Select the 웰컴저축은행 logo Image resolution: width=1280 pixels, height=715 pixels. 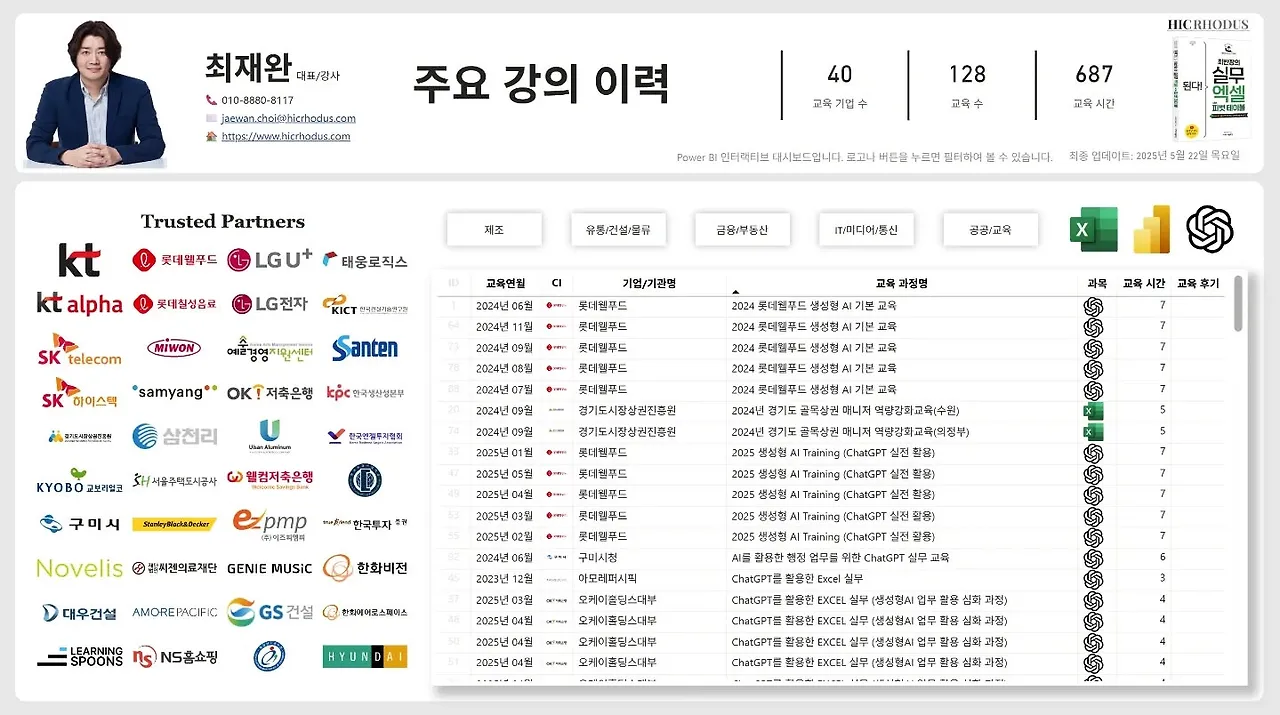tap(270, 479)
